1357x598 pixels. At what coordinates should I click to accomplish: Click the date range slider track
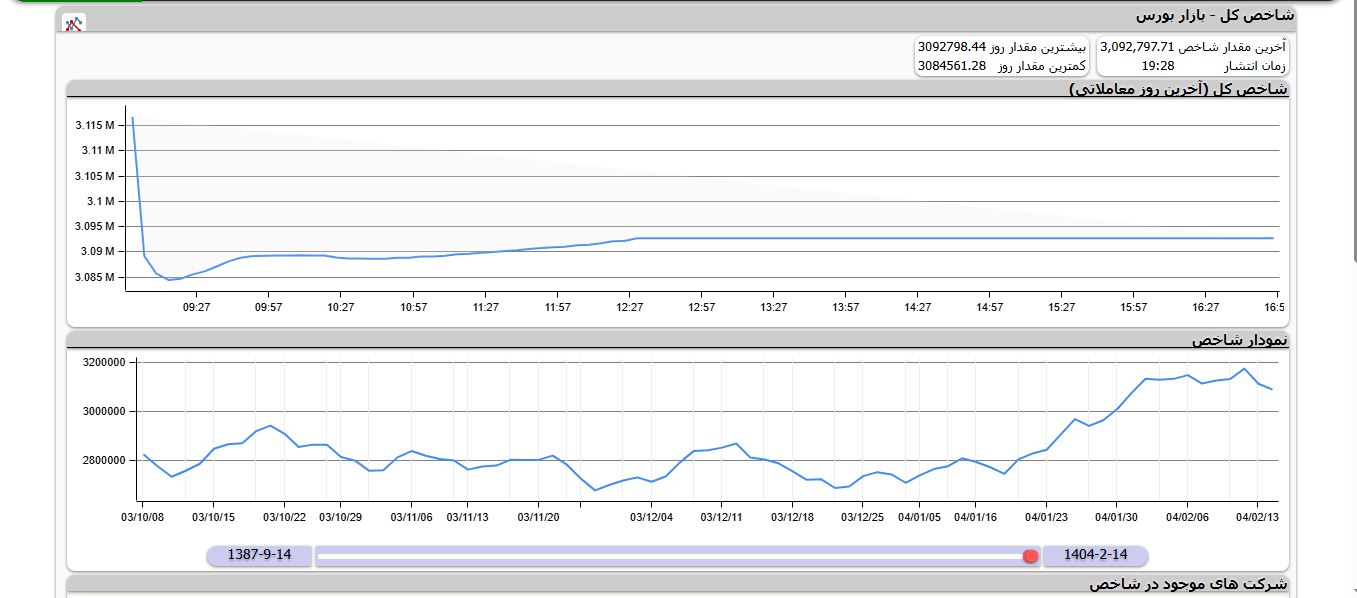pyautogui.click(x=678, y=556)
